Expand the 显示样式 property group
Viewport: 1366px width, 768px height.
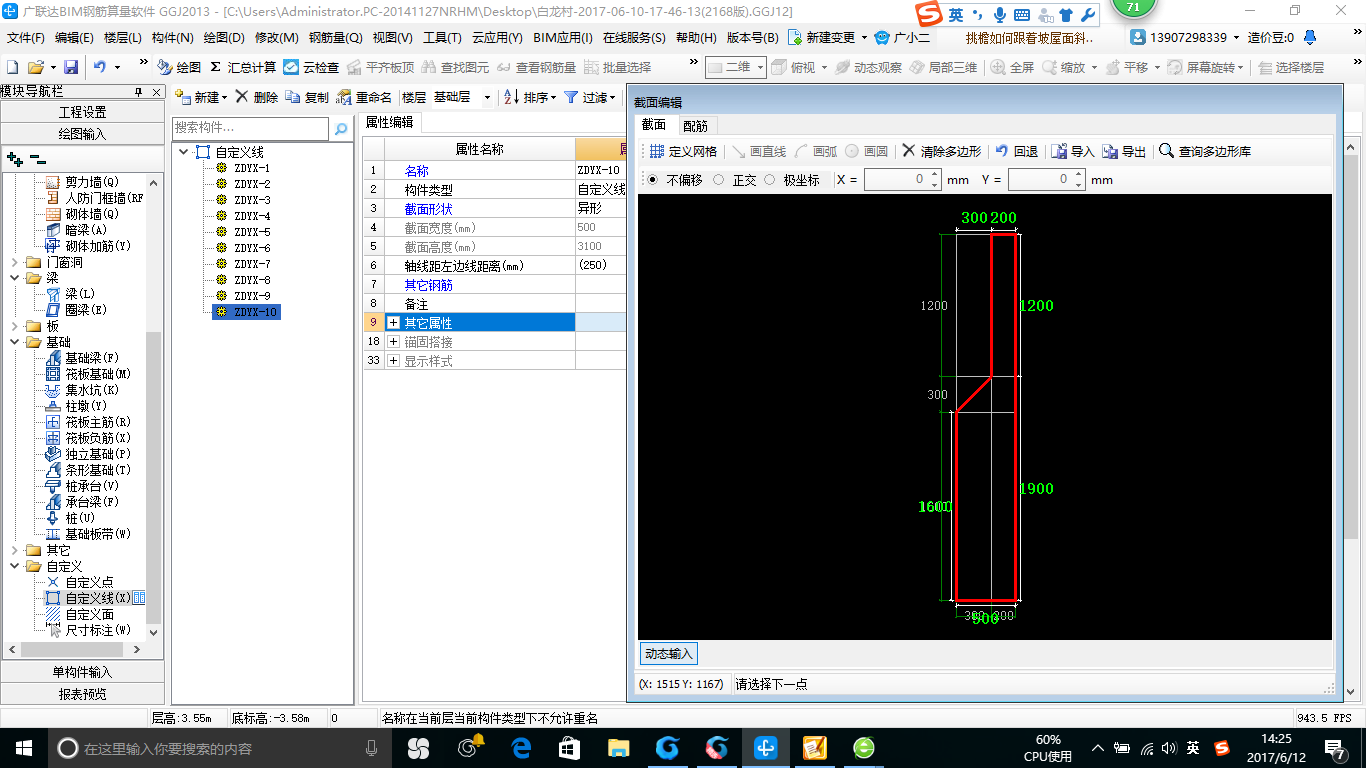393,361
